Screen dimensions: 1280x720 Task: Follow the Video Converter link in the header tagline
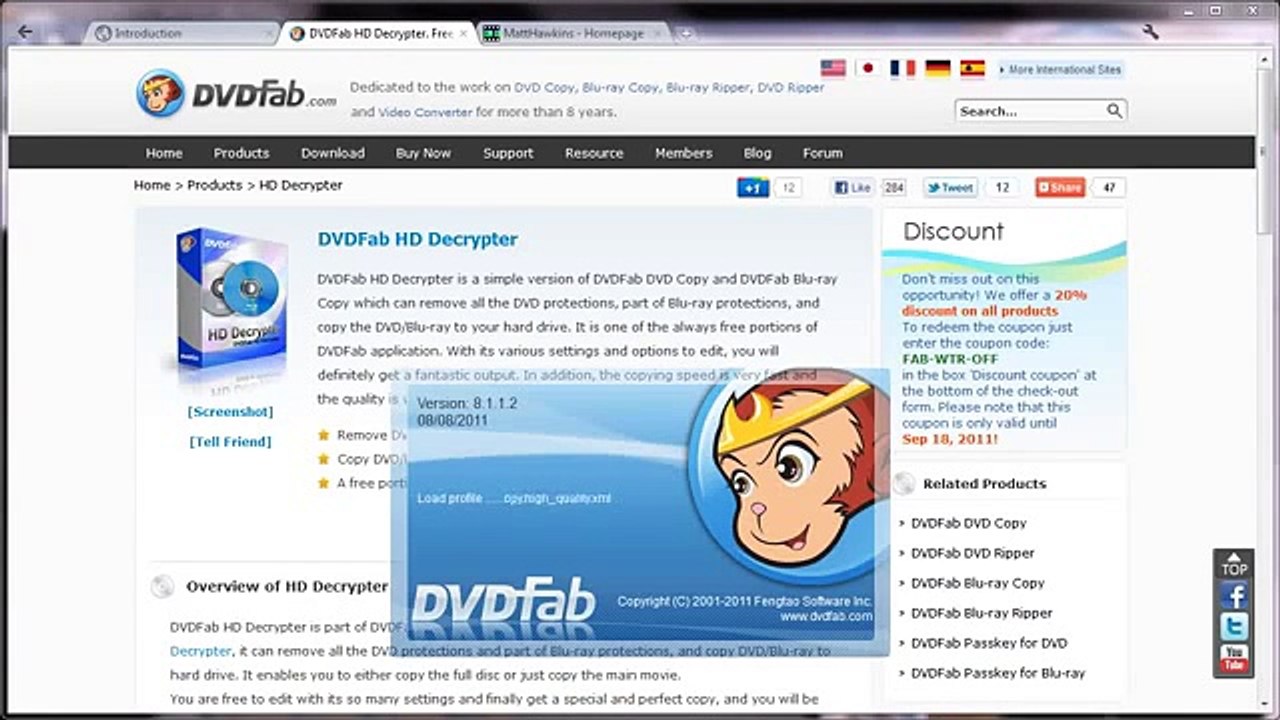[x=425, y=112]
